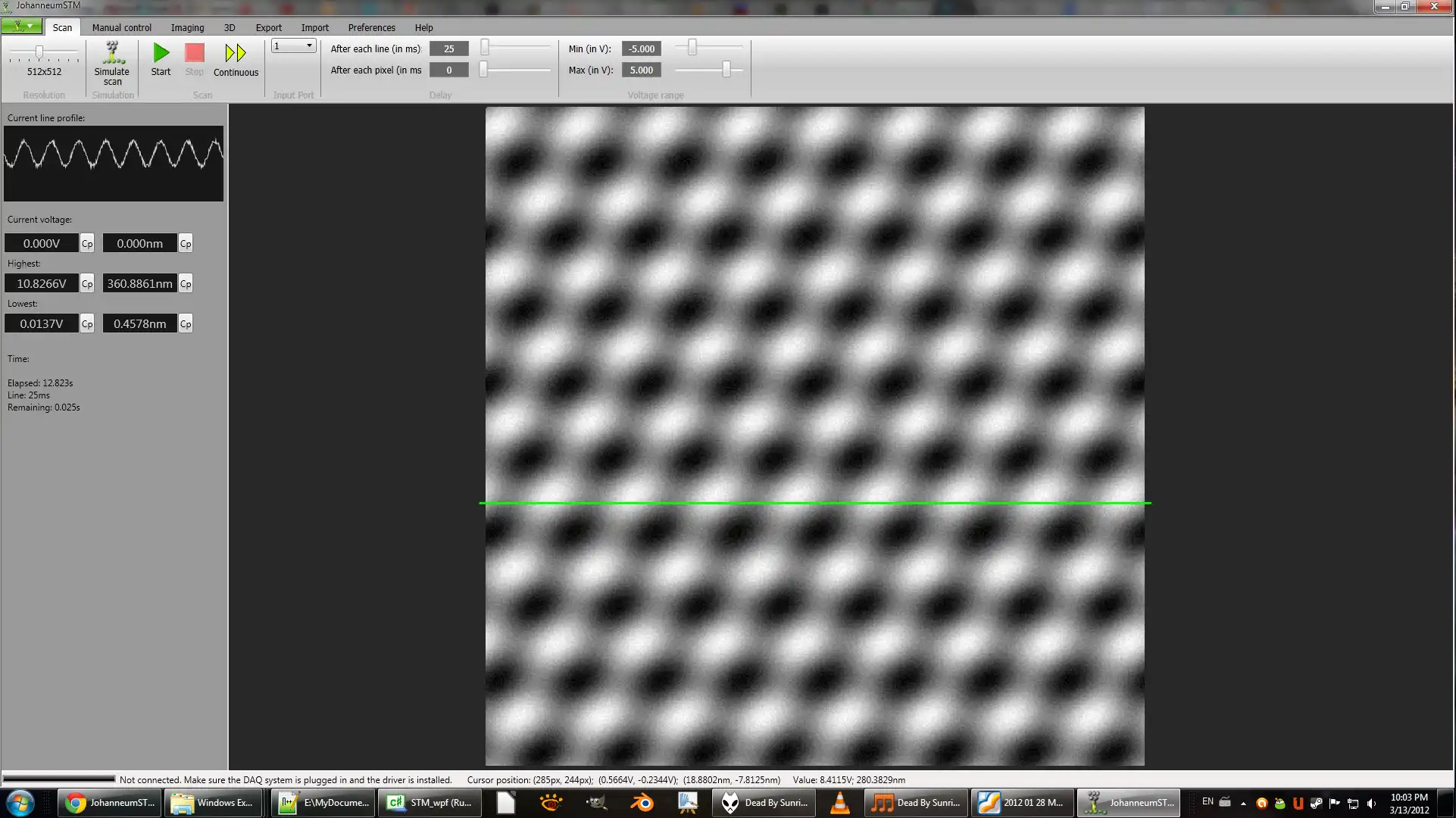Click the 0.4578nm lowest value
The width and height of the screenshot is (1456, 818).
pos(140,323)
